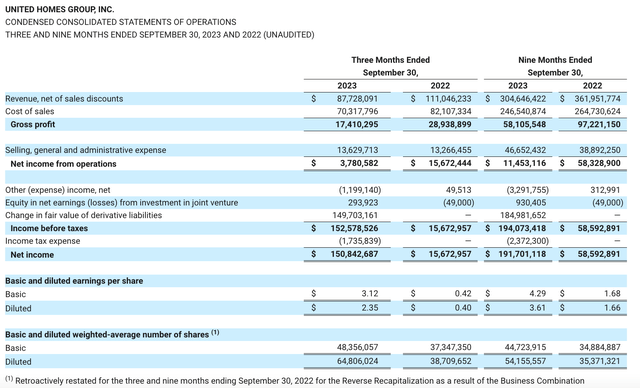Click the 2.35 diluted EPS value
This screenshot has width=640, height=388.
(370, 308)
